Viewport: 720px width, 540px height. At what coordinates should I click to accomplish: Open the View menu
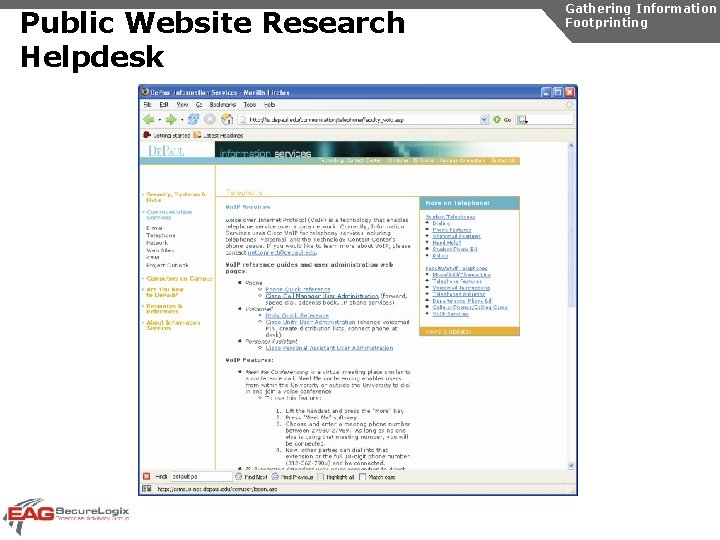point(182,105)
